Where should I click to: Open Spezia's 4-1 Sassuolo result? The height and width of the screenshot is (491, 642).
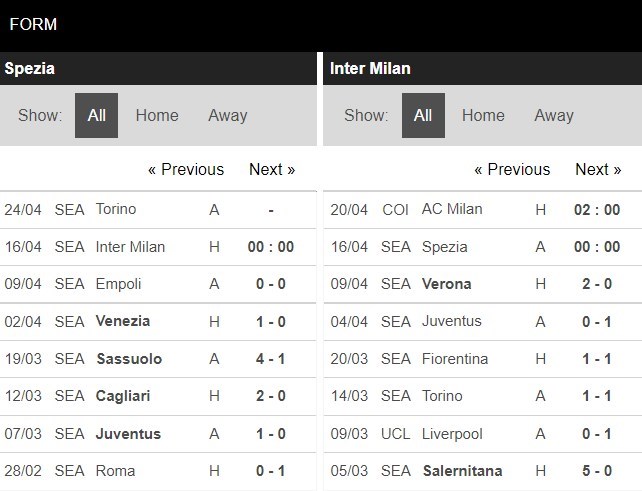[271, 359]
